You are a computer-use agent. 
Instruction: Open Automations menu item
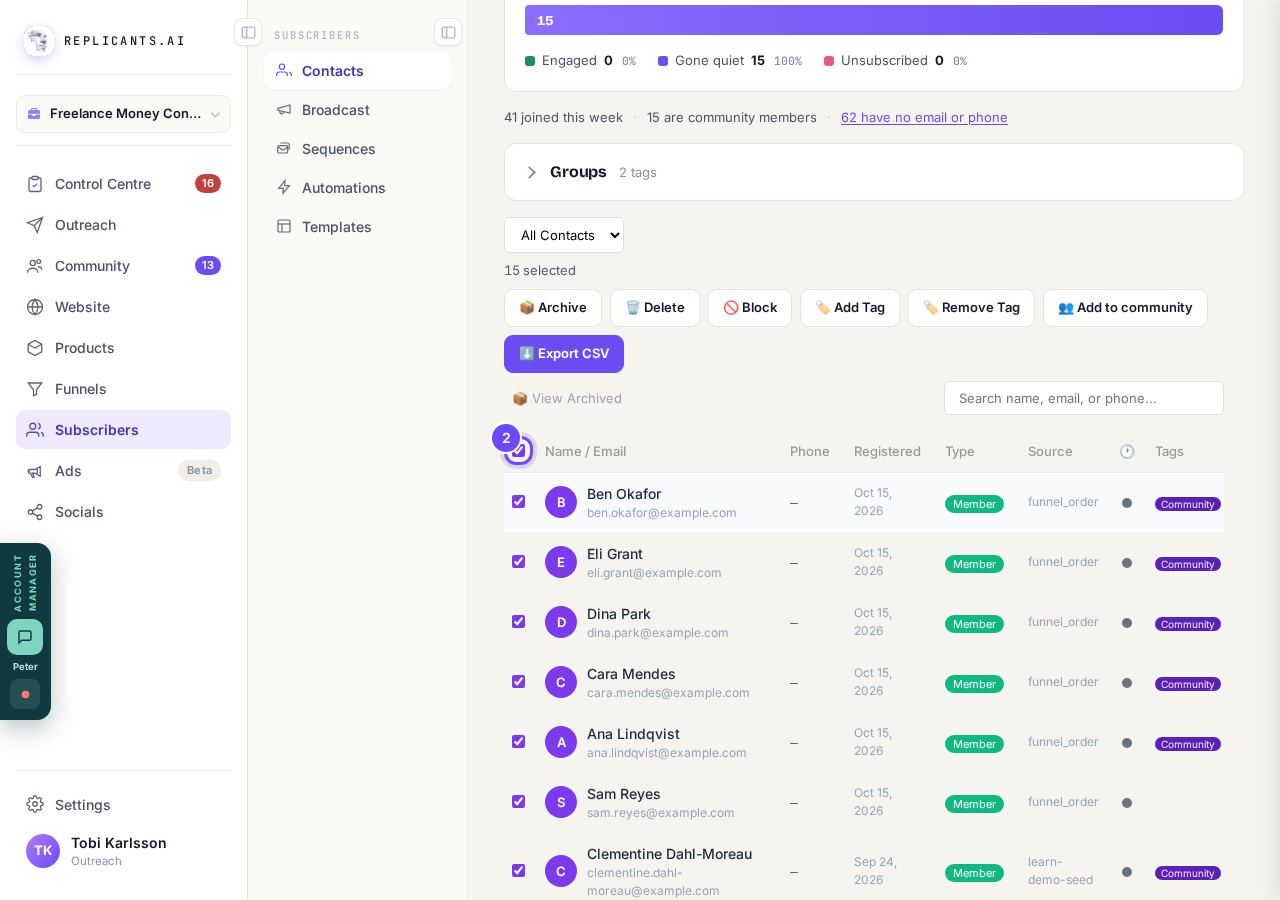coord(357,188)
